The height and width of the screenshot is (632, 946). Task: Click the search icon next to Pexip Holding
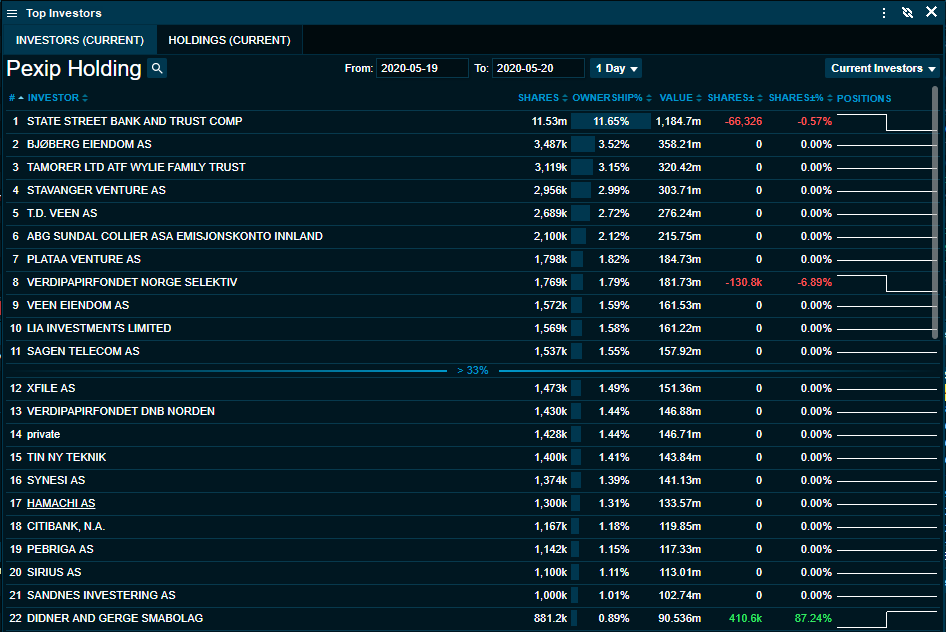[x=157, y=68]
